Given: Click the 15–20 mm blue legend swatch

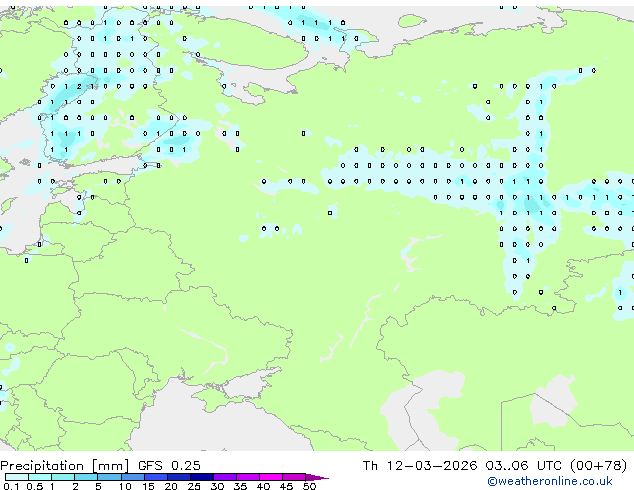Looking at the screenshot, I should tap(156, 477).
